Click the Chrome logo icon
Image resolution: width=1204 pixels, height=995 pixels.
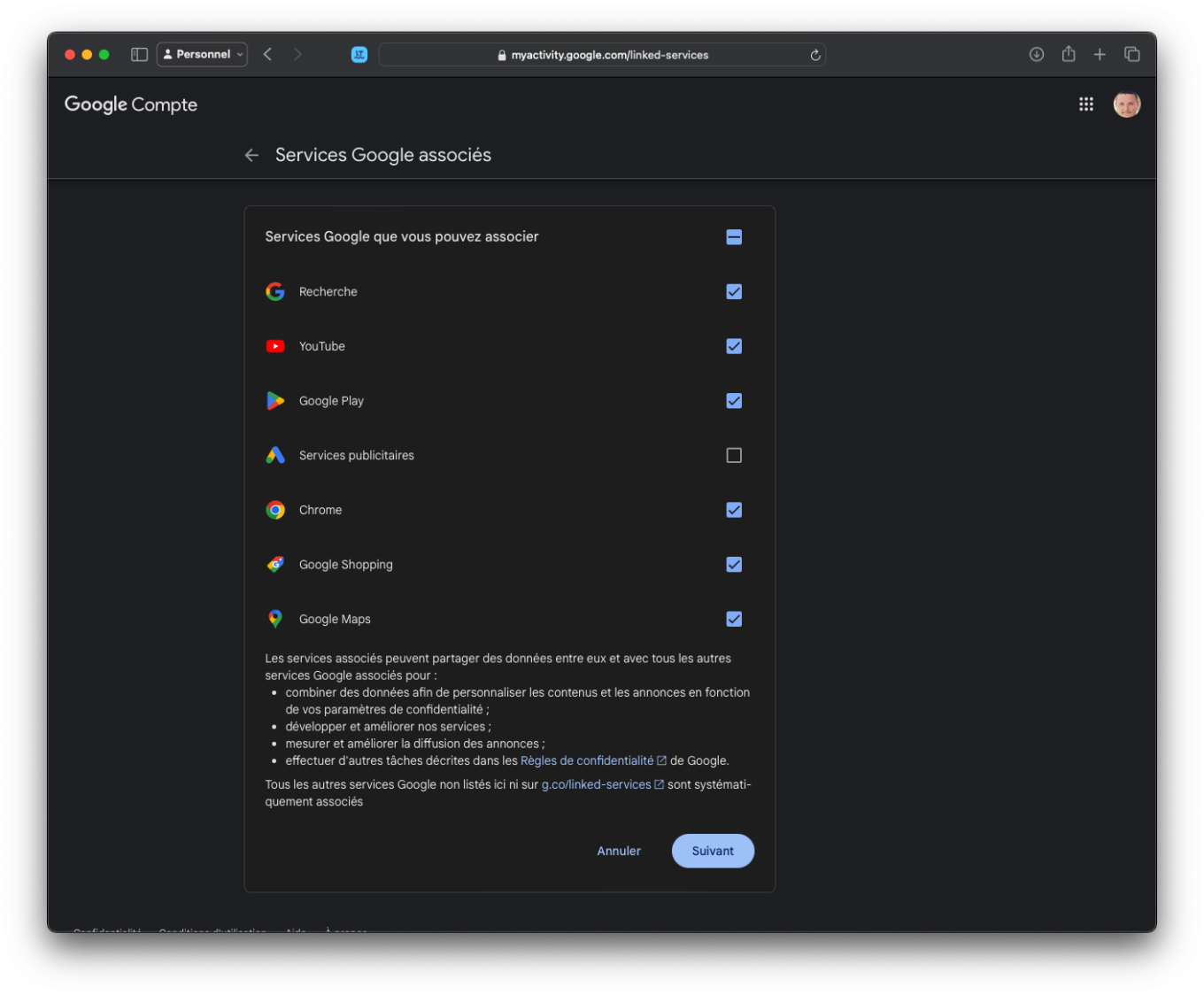pyautogui.click(x=275, y=510)
